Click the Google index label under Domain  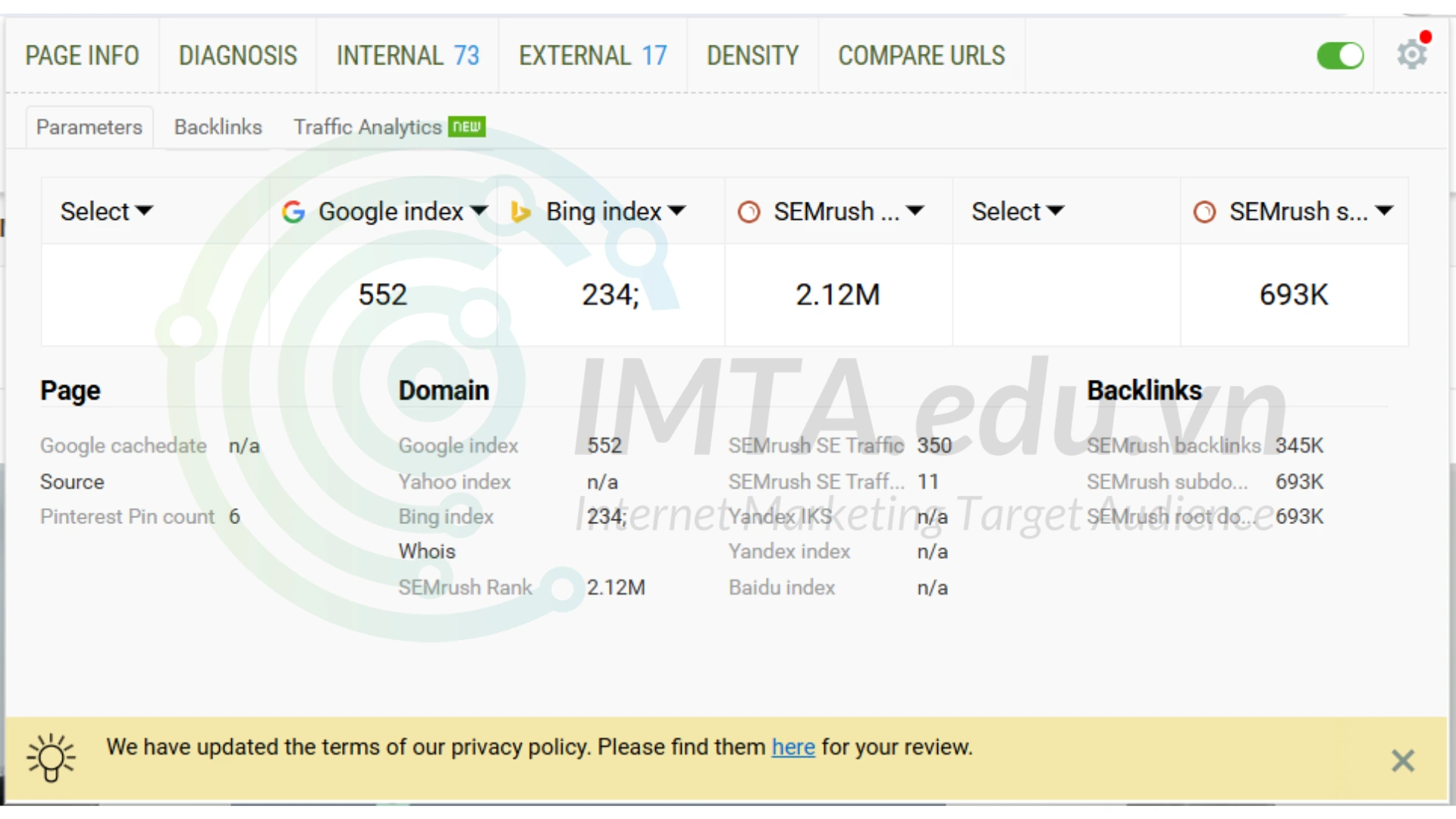[x=459, y=446]
